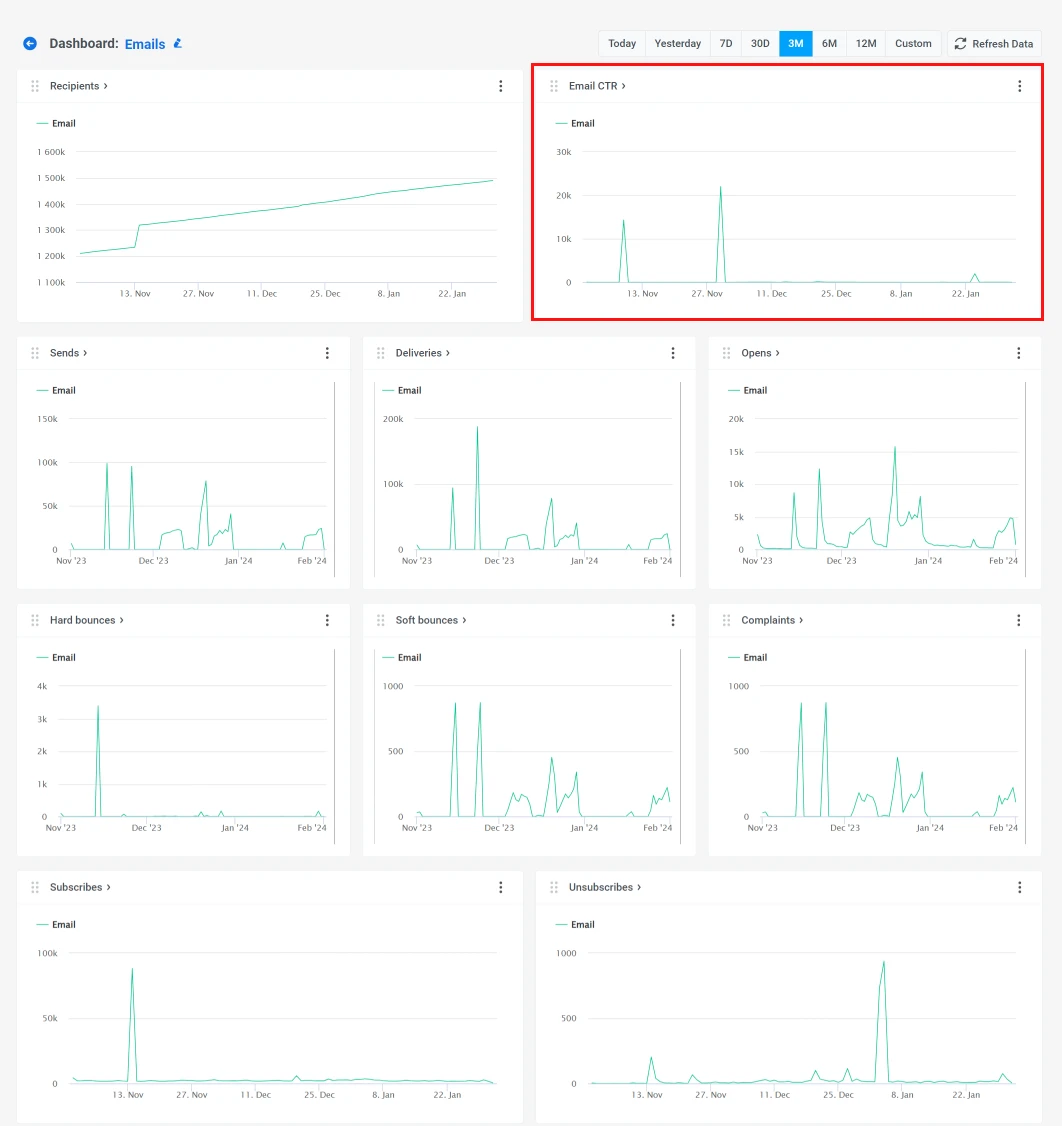Select the 12M time range tab

click(x=864, y=43)
